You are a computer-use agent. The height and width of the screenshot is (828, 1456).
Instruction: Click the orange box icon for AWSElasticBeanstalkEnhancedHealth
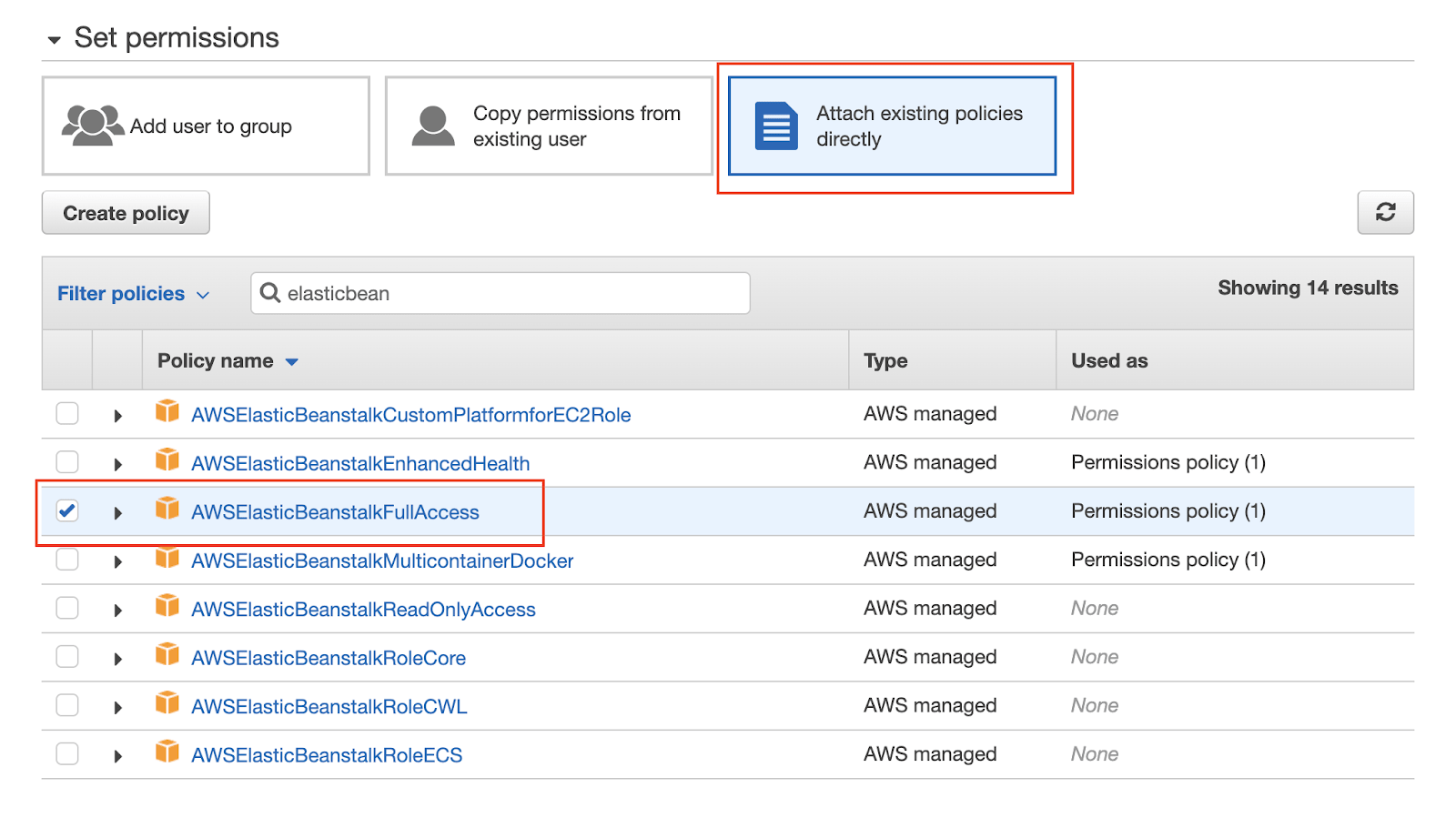pyautogui.click(x=167, y=459)
